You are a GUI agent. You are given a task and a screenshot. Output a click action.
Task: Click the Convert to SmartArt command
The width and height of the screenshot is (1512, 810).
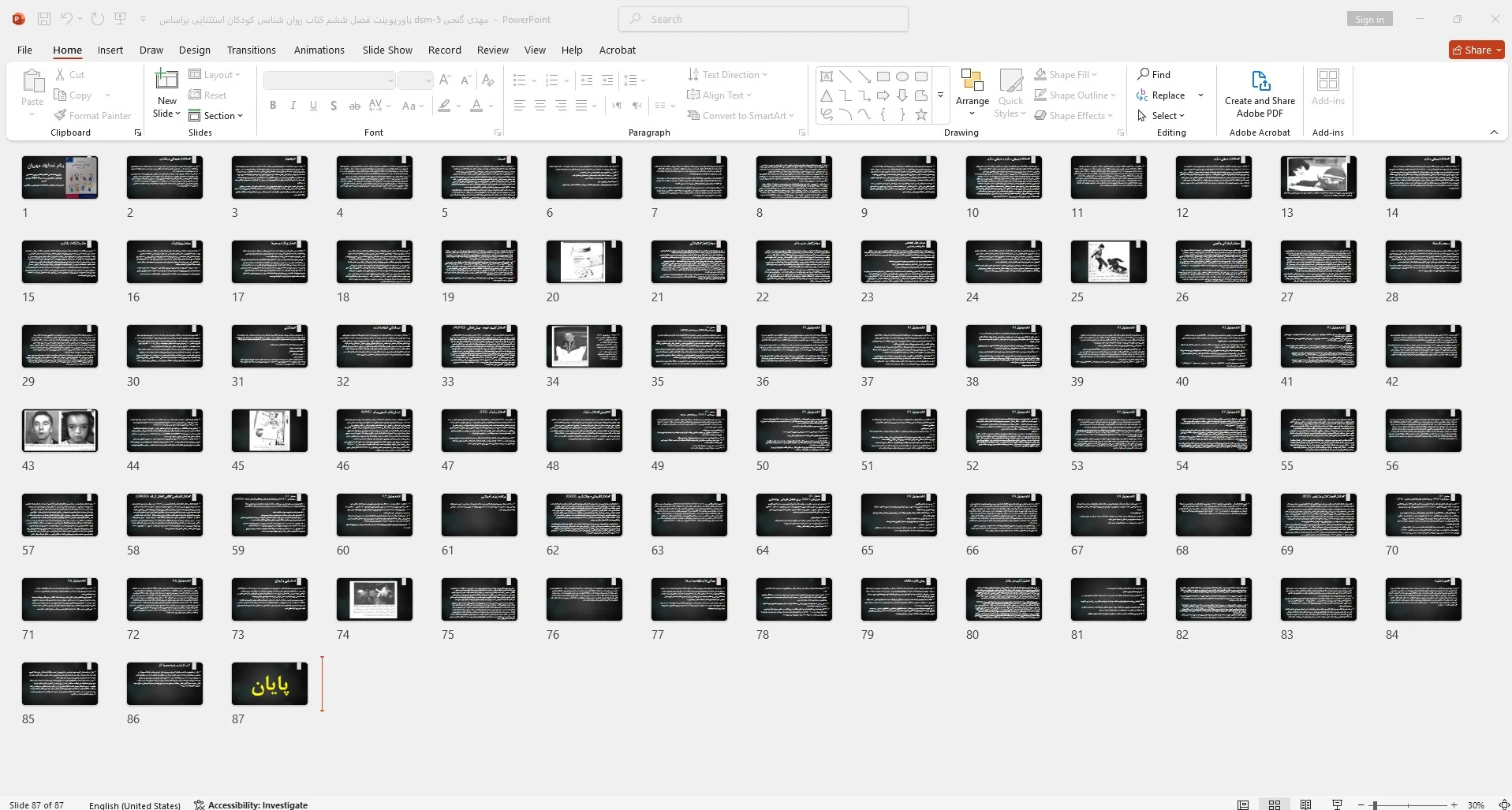coord(741,116)
